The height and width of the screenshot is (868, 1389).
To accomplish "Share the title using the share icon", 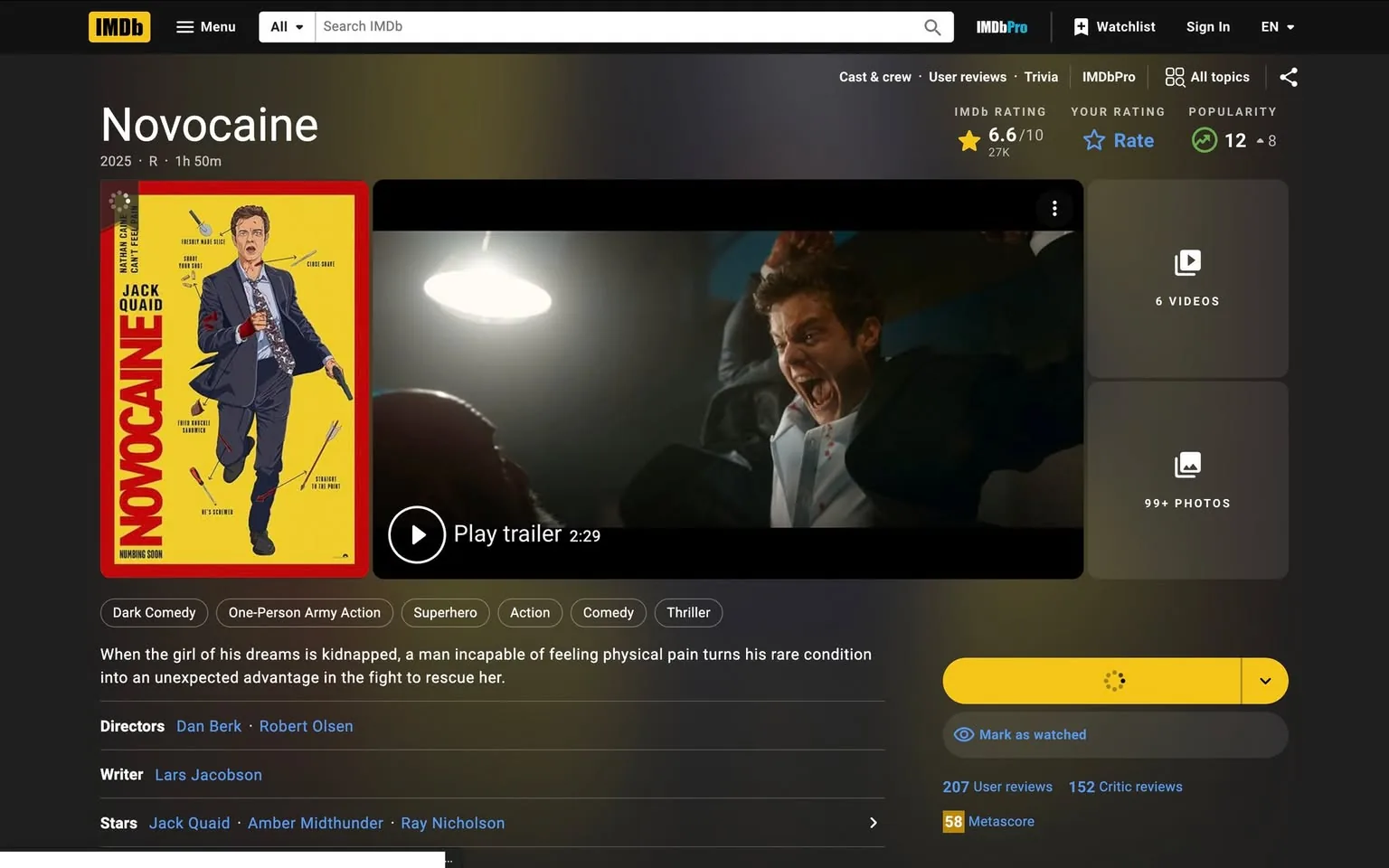I will coord(1288,77).
